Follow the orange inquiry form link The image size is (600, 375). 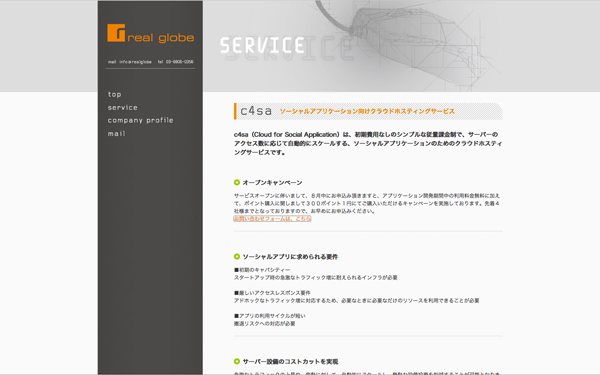point(272,219)
